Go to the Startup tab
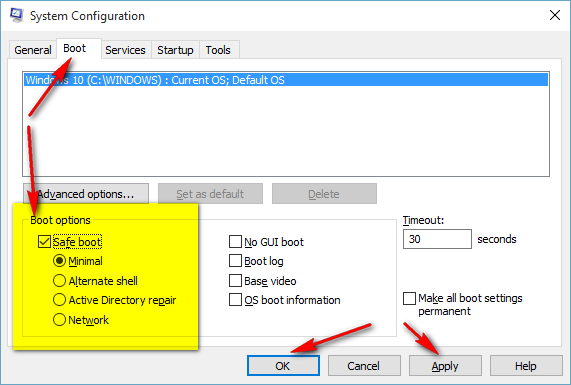The image size is (571, 385). point(175,50)
